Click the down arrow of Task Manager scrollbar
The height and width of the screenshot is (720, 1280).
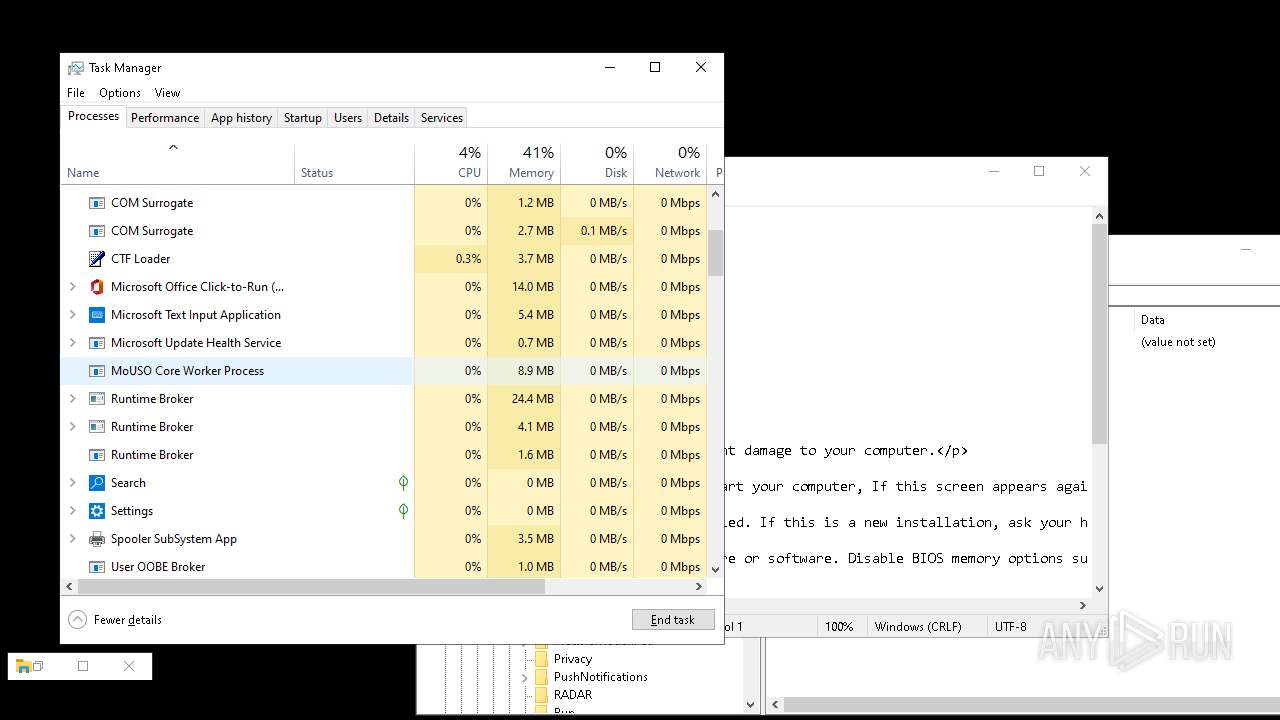click(x=715, y=569)
